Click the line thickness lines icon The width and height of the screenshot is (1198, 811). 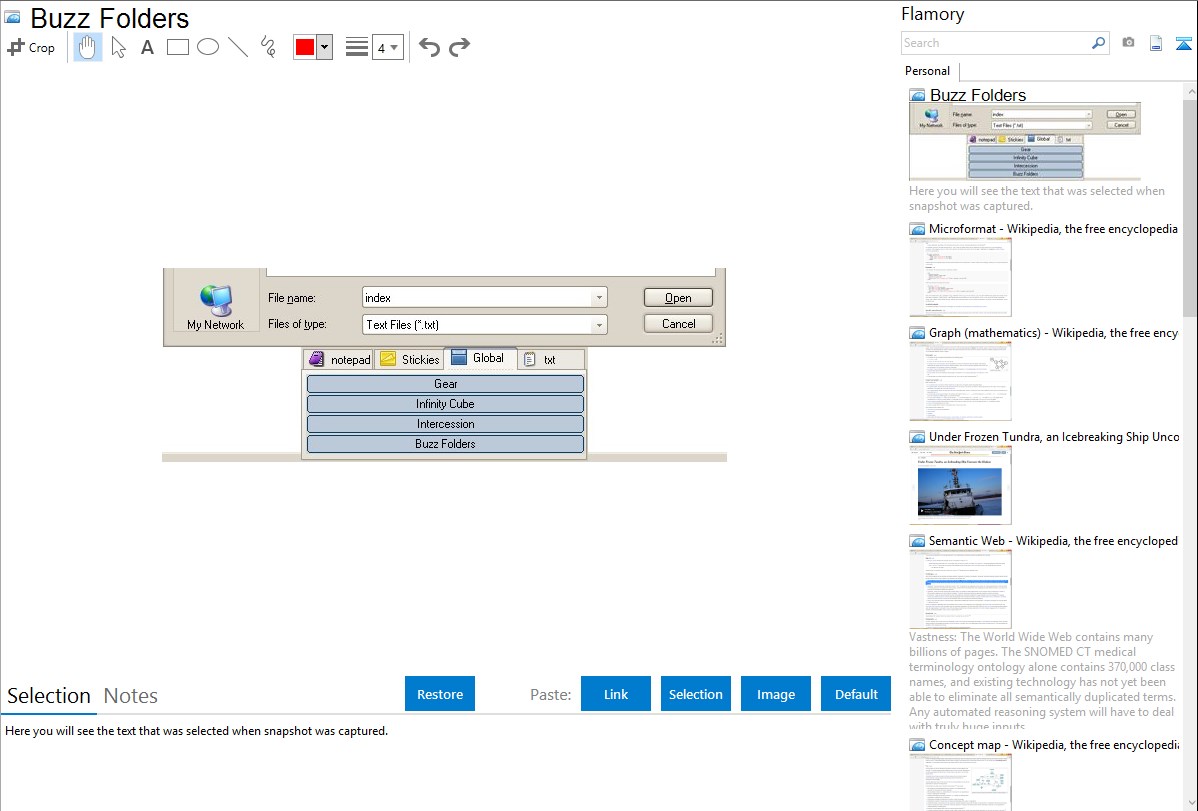[x=356, y=47]
